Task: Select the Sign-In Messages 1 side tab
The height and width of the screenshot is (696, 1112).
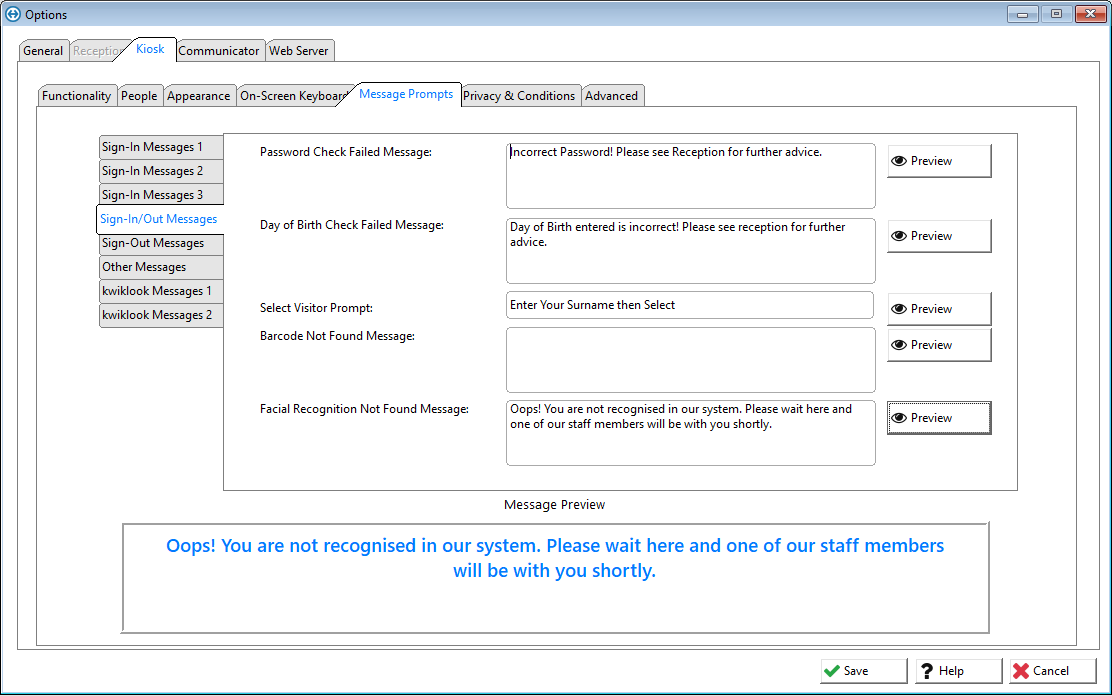Action: 152,147
